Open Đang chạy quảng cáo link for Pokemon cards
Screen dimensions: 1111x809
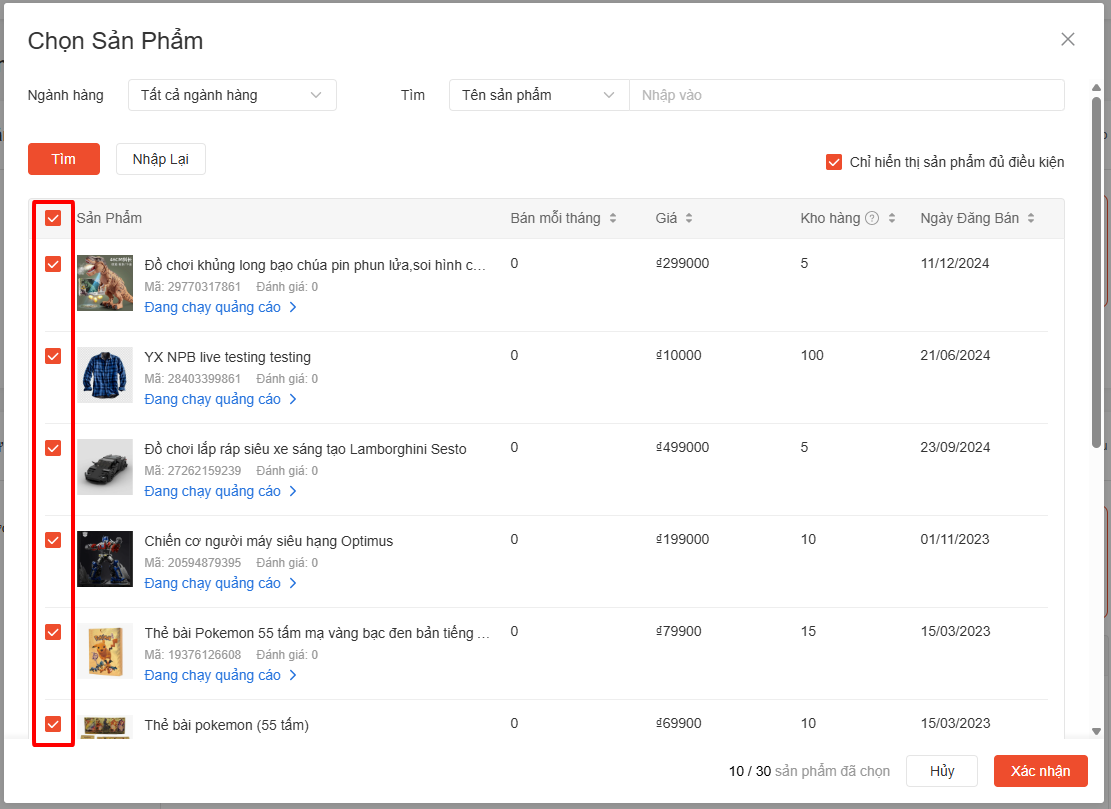tap(220, 675)
